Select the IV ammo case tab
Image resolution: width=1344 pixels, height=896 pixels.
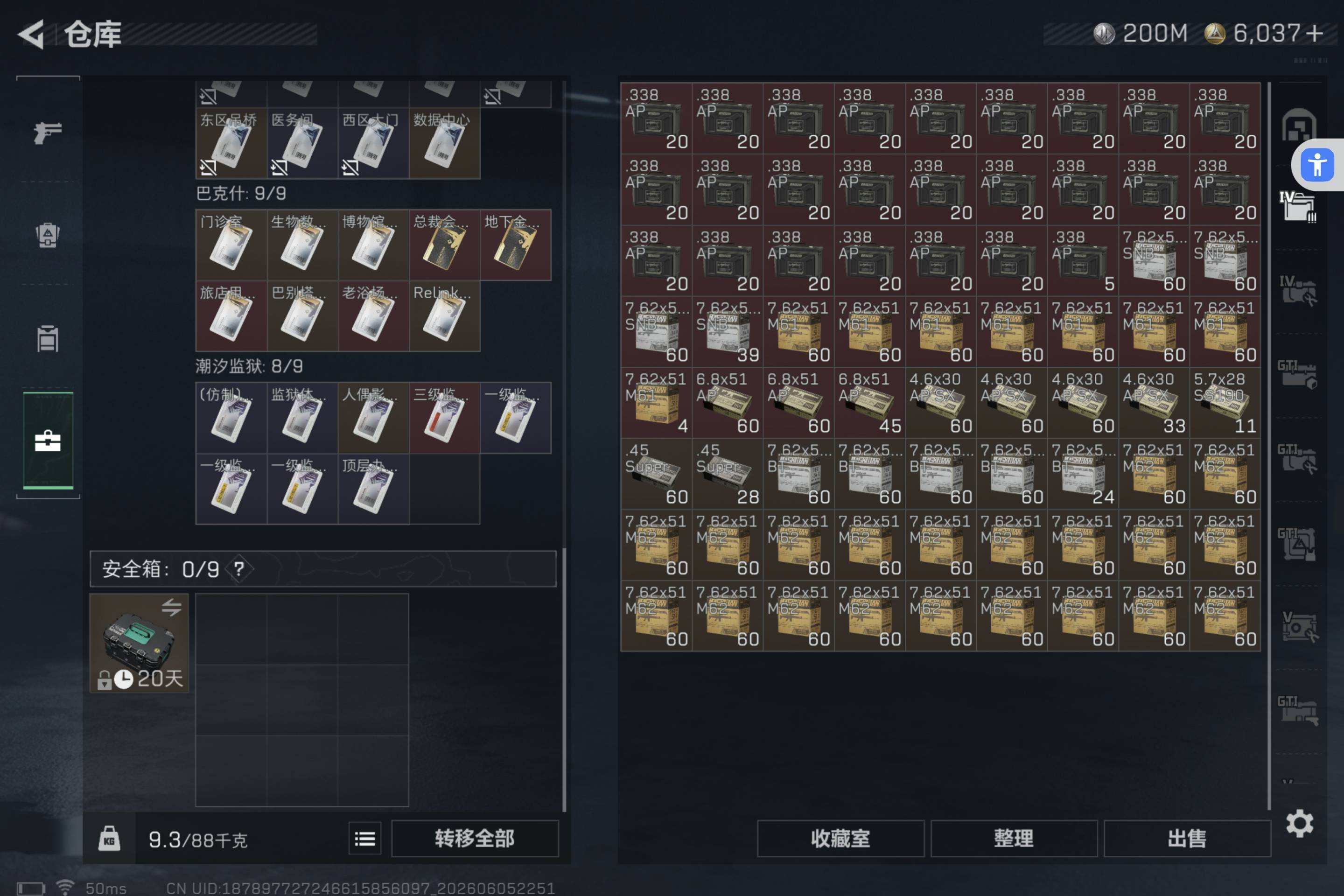click(x=1297, y=206)
